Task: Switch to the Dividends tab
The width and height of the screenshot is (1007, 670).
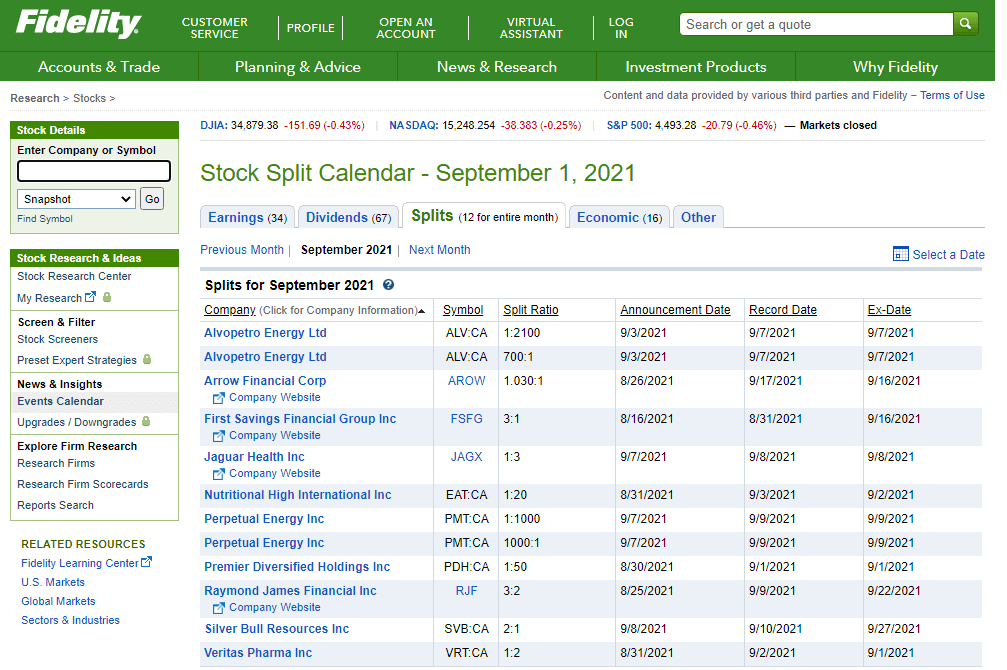Action: (x=348, y=217)
